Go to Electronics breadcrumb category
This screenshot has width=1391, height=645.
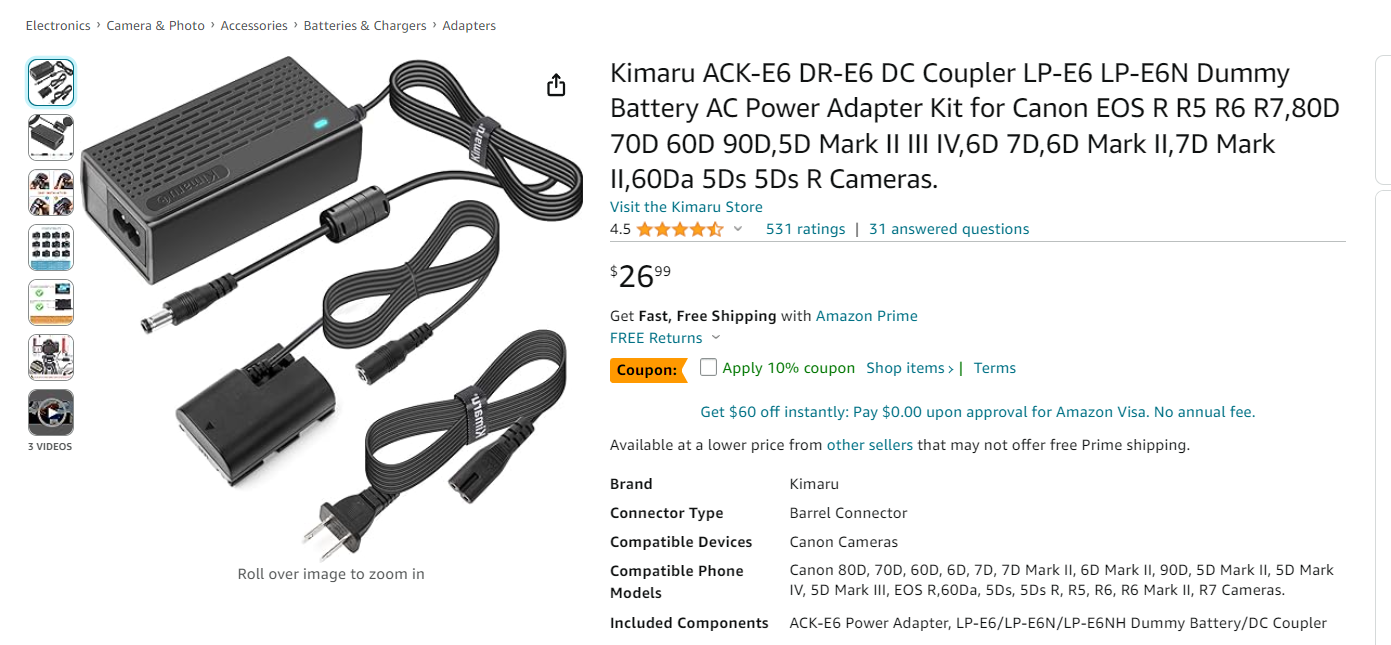pos(58,26)
